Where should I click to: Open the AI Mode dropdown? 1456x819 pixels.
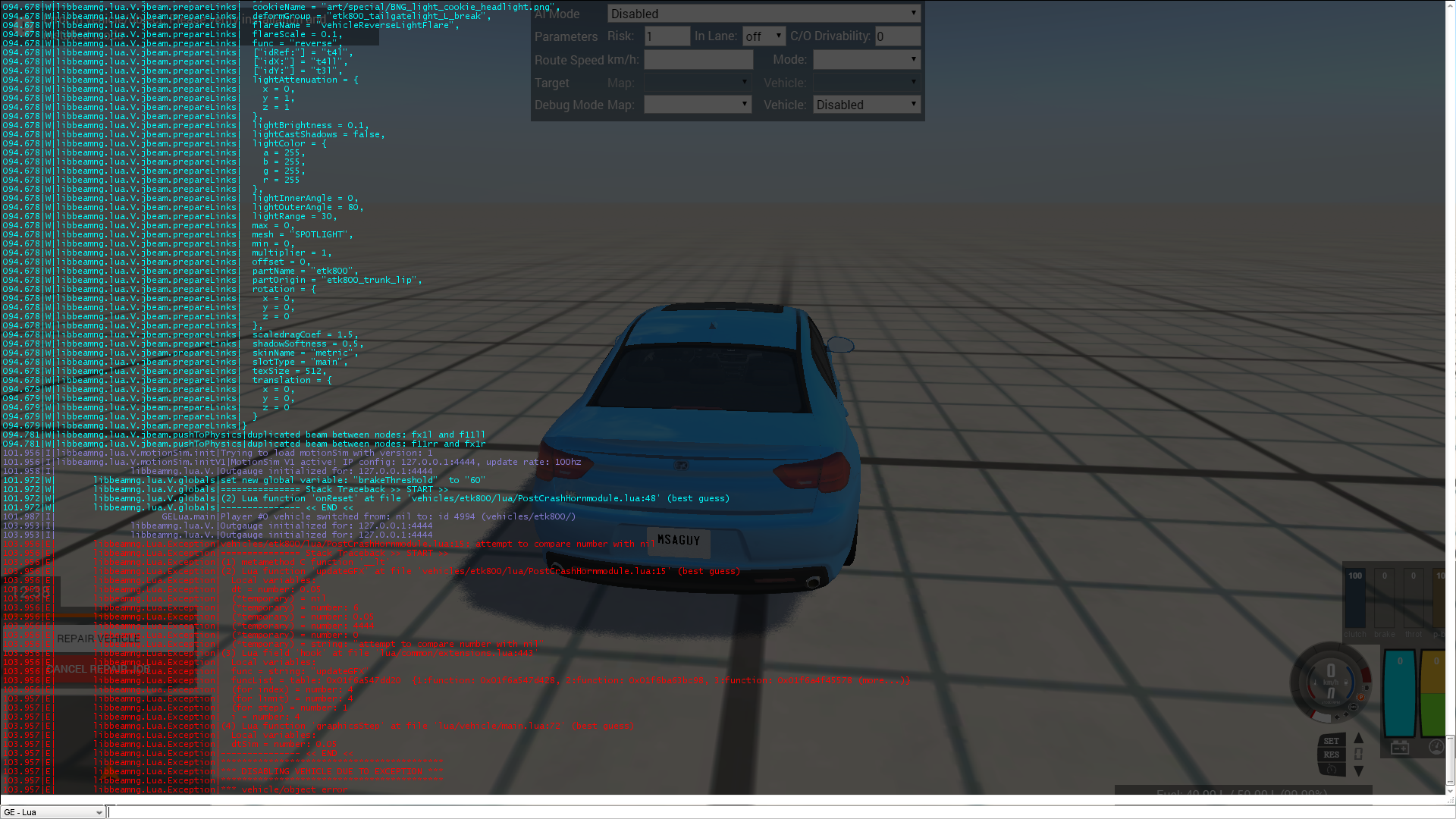pos(764,14)
